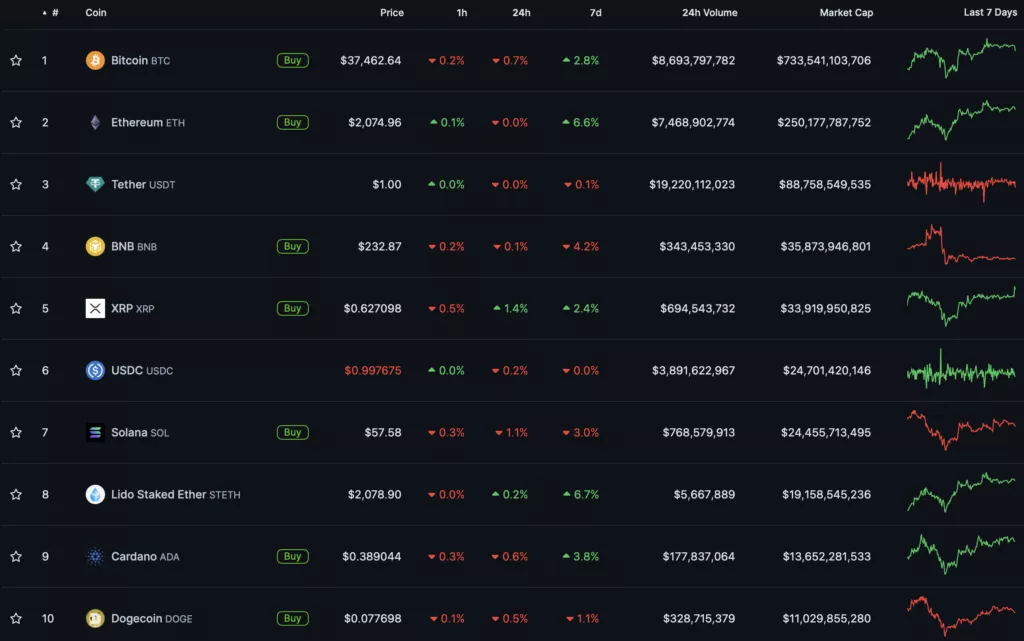Click the XRP logo icon
This screenshot has height=641, width=1024.
point(95,308)
